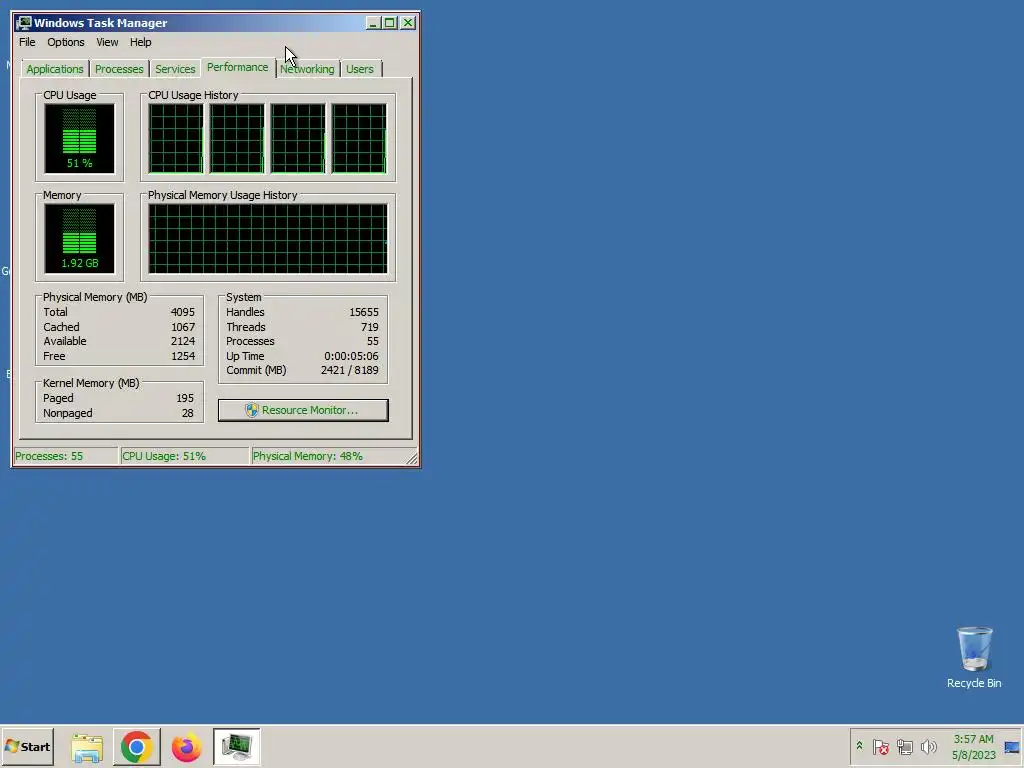Switch to the Networking tab
Viewport: 1024px width, 768px height.
point(307,69)
